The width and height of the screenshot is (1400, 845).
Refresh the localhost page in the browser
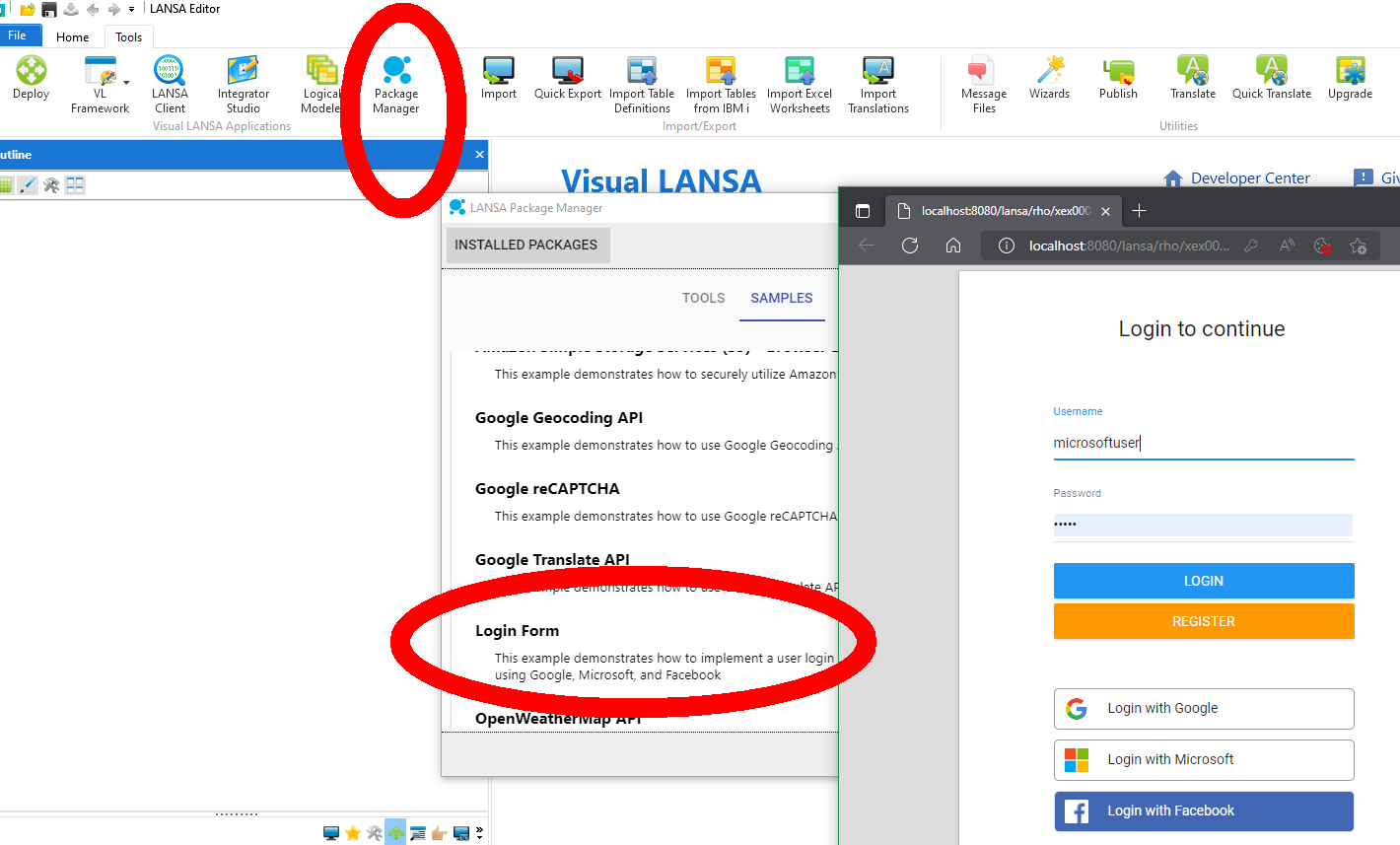[x=909, y=246]
